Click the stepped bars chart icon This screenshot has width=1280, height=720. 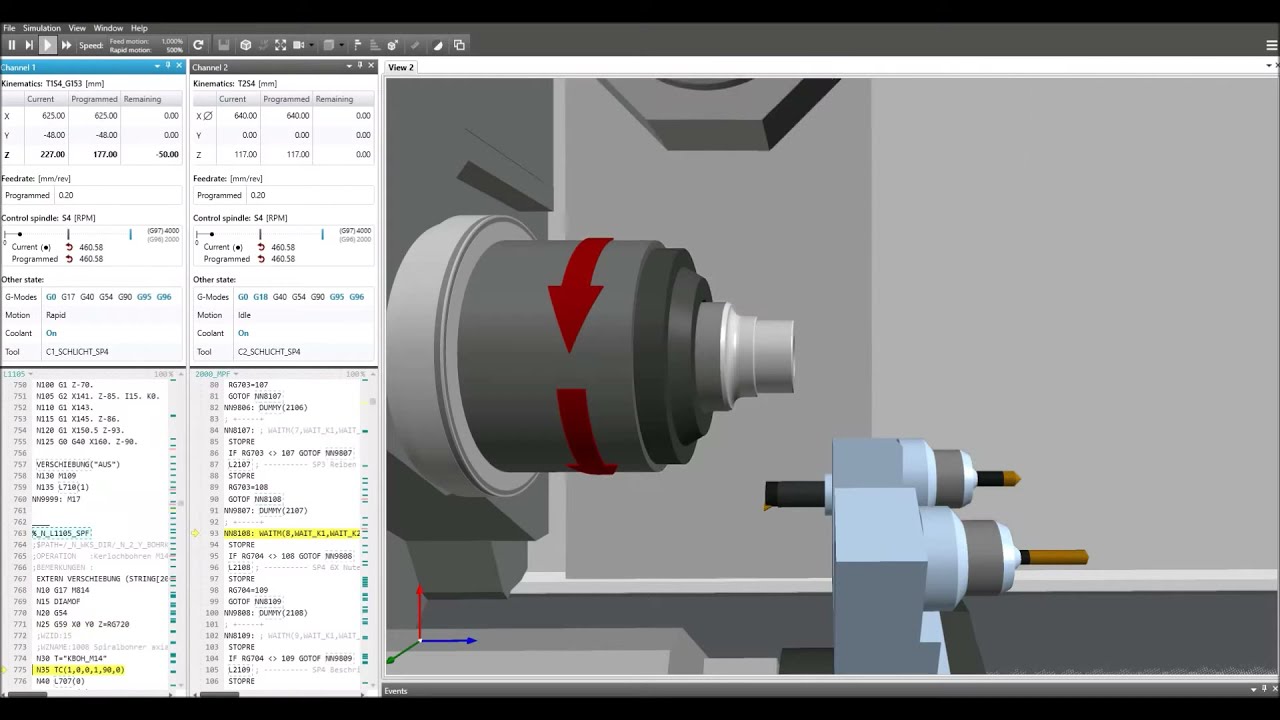(x=374, y=45)
